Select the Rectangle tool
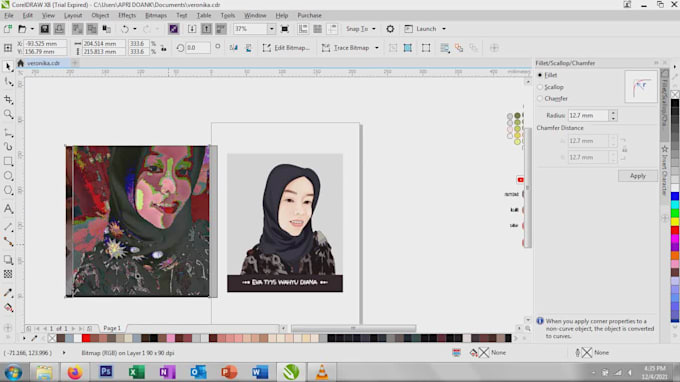Viewport: 680px width, 382px height. (x=8, y=161)
